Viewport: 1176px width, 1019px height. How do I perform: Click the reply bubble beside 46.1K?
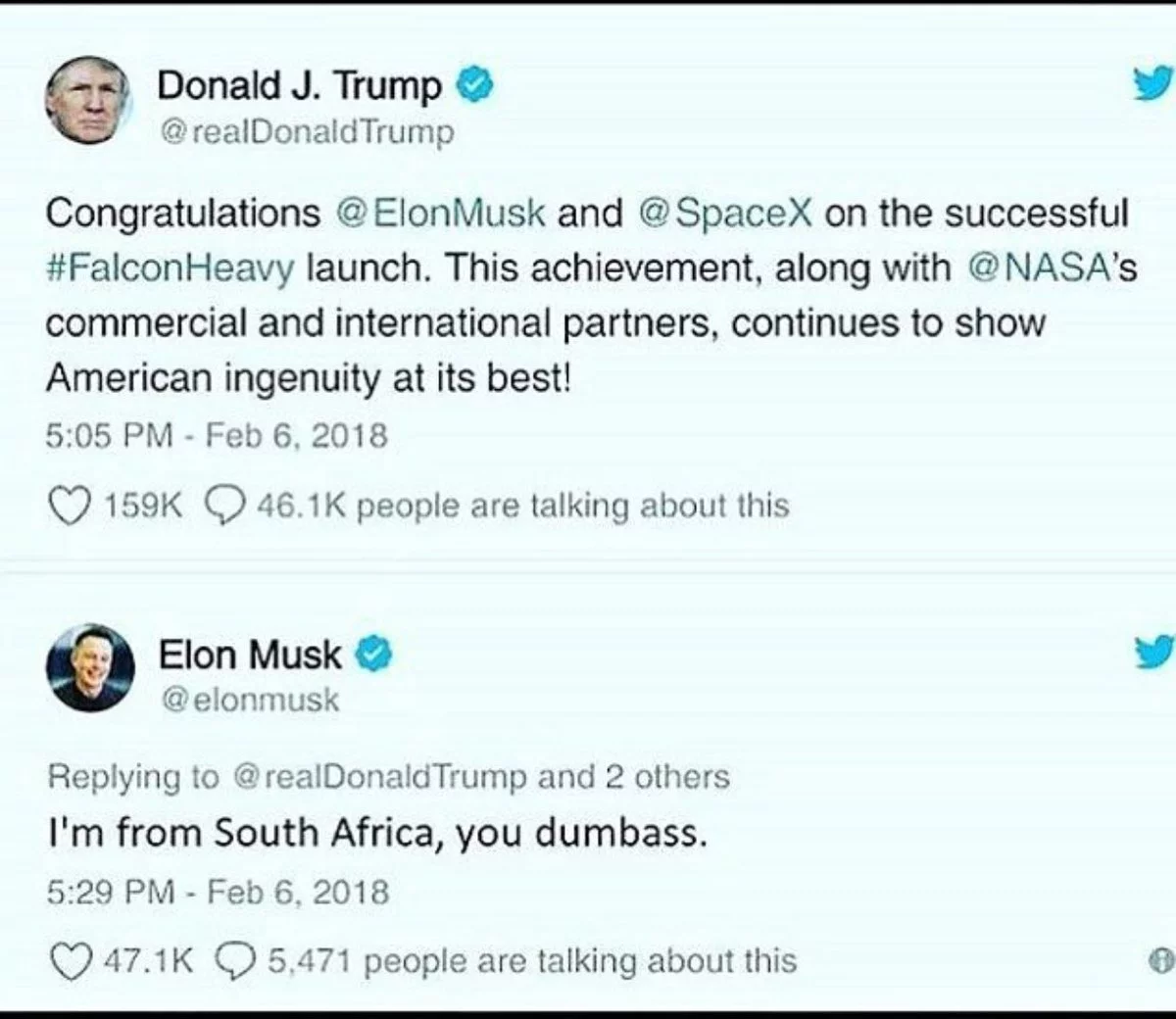click(223, 506)
